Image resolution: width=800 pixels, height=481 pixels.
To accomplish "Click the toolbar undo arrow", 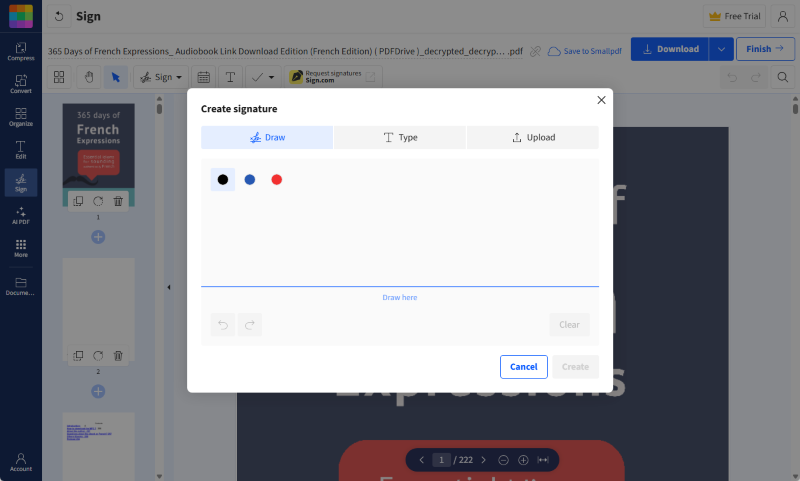I will (732, 77).
